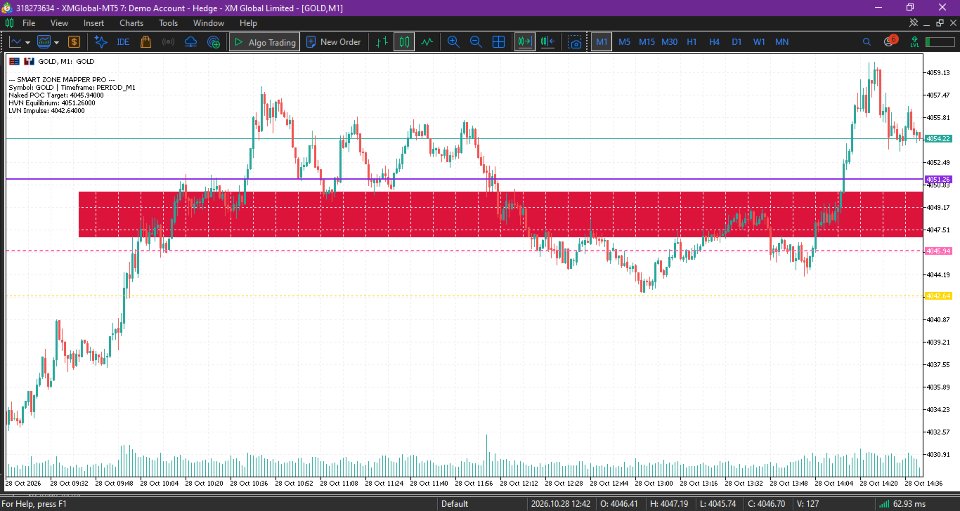Switch chart to bar chart mode
The width and height of the screenshot is (960, 511).
pos(382,42)
